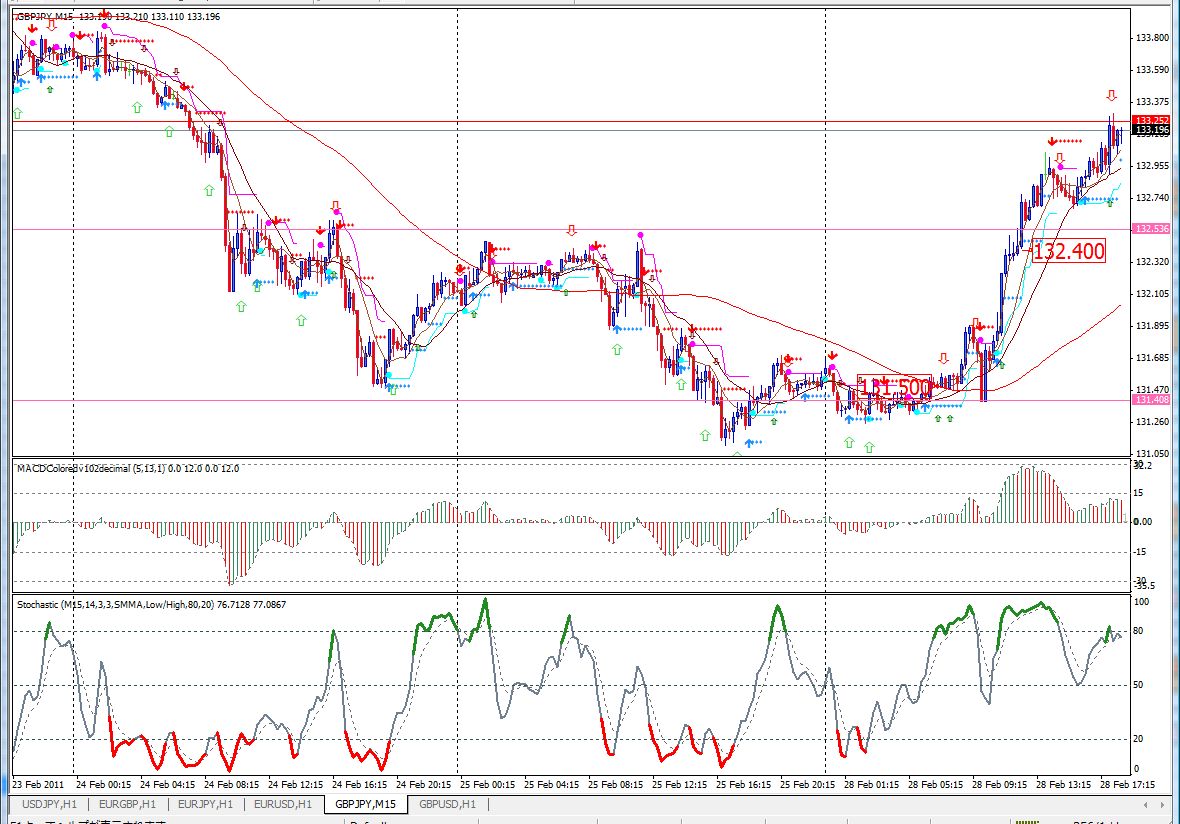The width and height of the screenshot is (1180, 824).
Task: Click the 28 Feb 01:15 time label
Action: (x=871, y=784)
